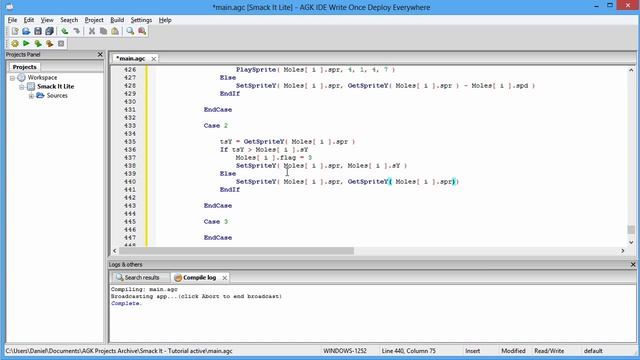
Task: Open the Build menu
Action: click(117, 20)
